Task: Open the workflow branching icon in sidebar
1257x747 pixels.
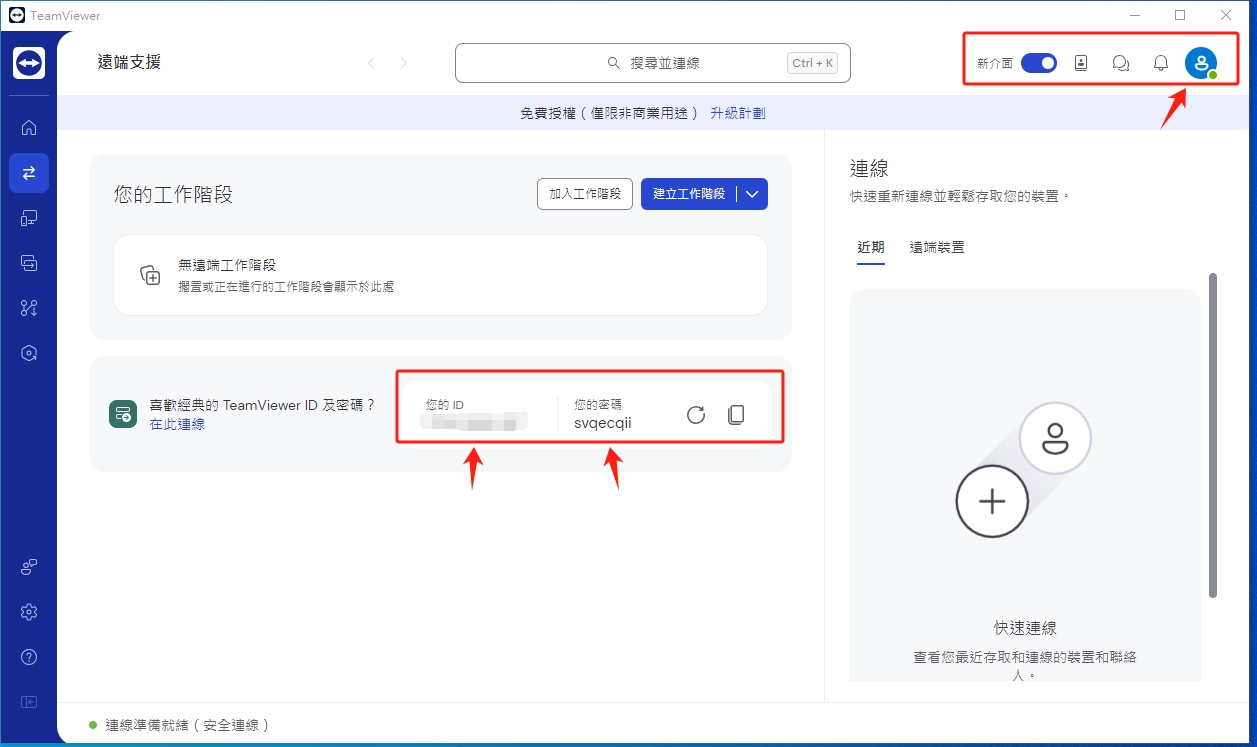Action: coord(29,308)
